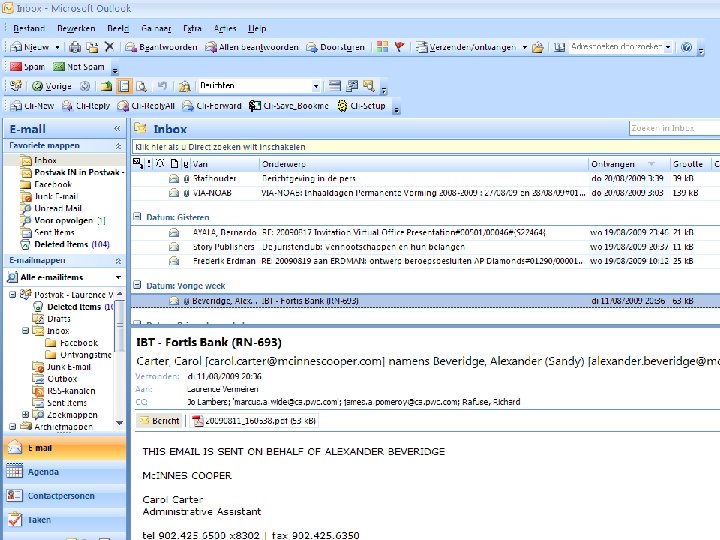Open Verzenden/ontvangen dropdown arrow
720x540 pixels.
(524, 47)
